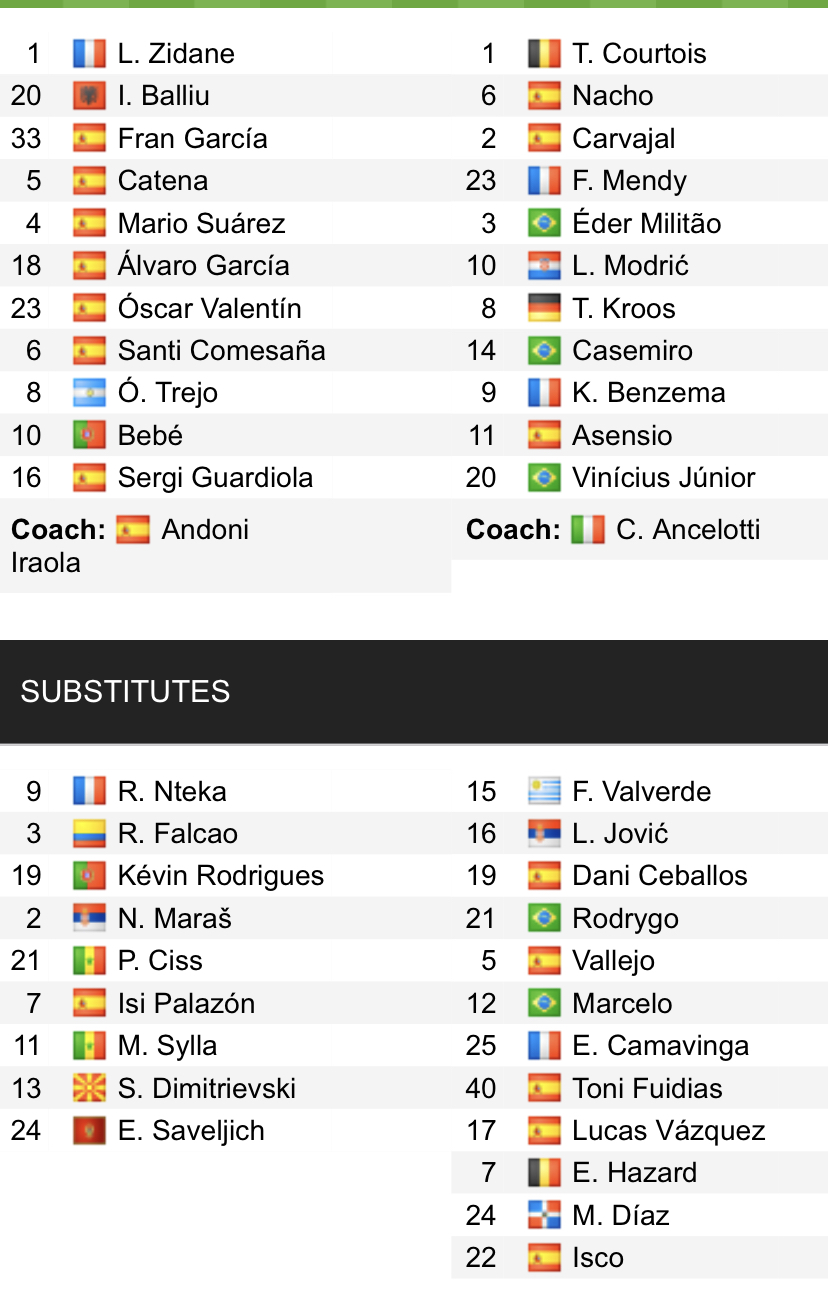Click the Uruguayan flag beside F. Valverde
The width and height of the screenshot is (828, 1297).
click(544, 791)
